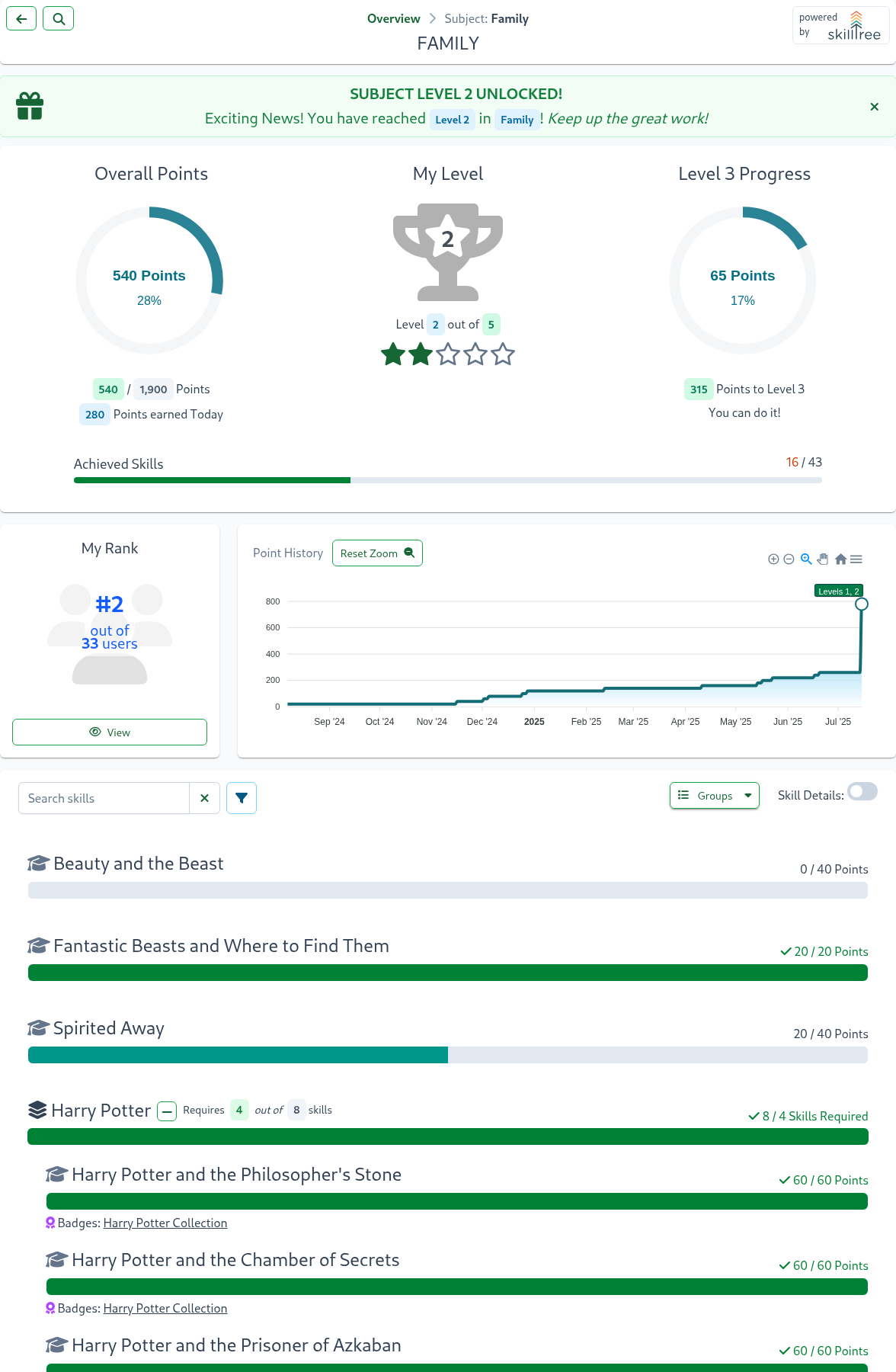Open Harry Potter and the Philosopher's Stone

click(x=236, y=1175)
